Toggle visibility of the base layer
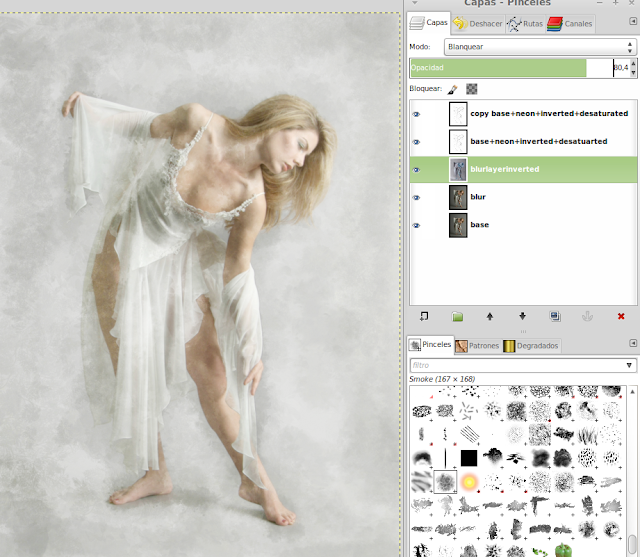640x557 pixels. click(x=417, y=226)
